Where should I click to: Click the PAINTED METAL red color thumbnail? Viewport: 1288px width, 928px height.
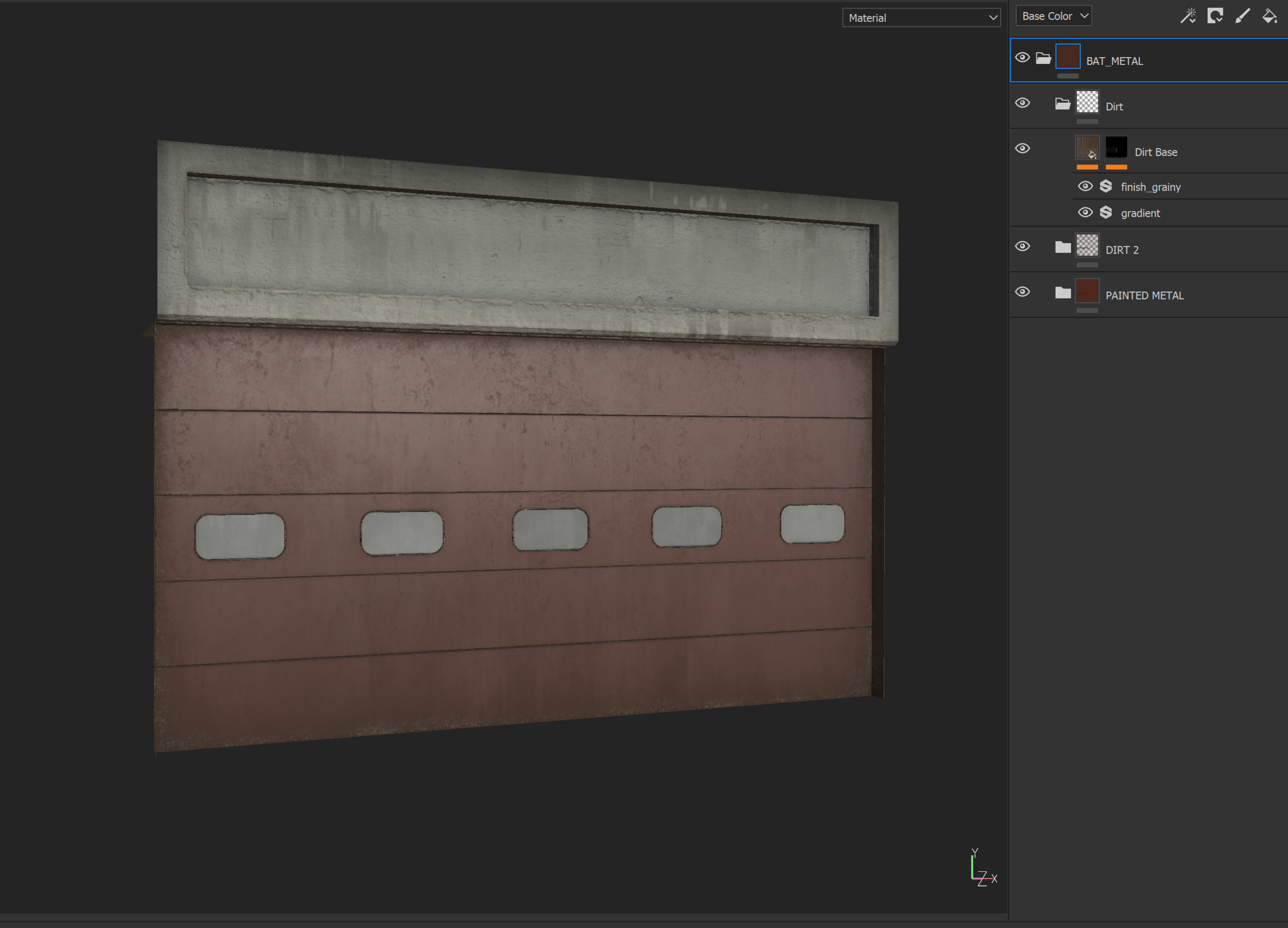tap(1087, 291)
